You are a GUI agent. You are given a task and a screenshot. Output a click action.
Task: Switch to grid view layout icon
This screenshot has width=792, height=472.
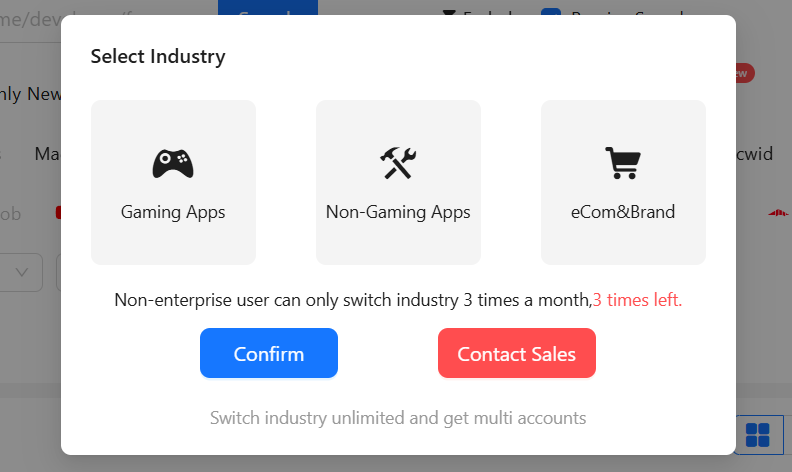pyautogui.click(x=758, y=435)
